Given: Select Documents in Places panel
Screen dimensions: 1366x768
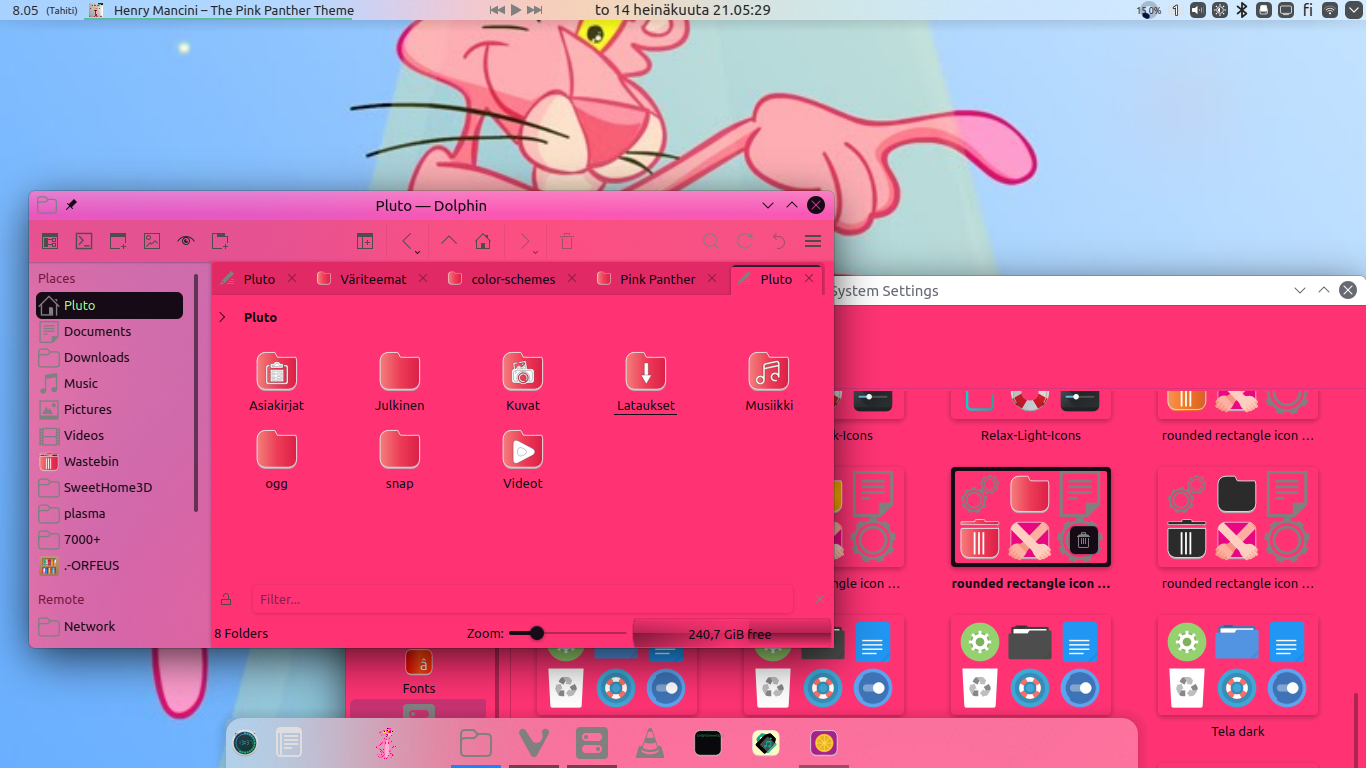Looking at the screenshot, I should click(109, 331).
